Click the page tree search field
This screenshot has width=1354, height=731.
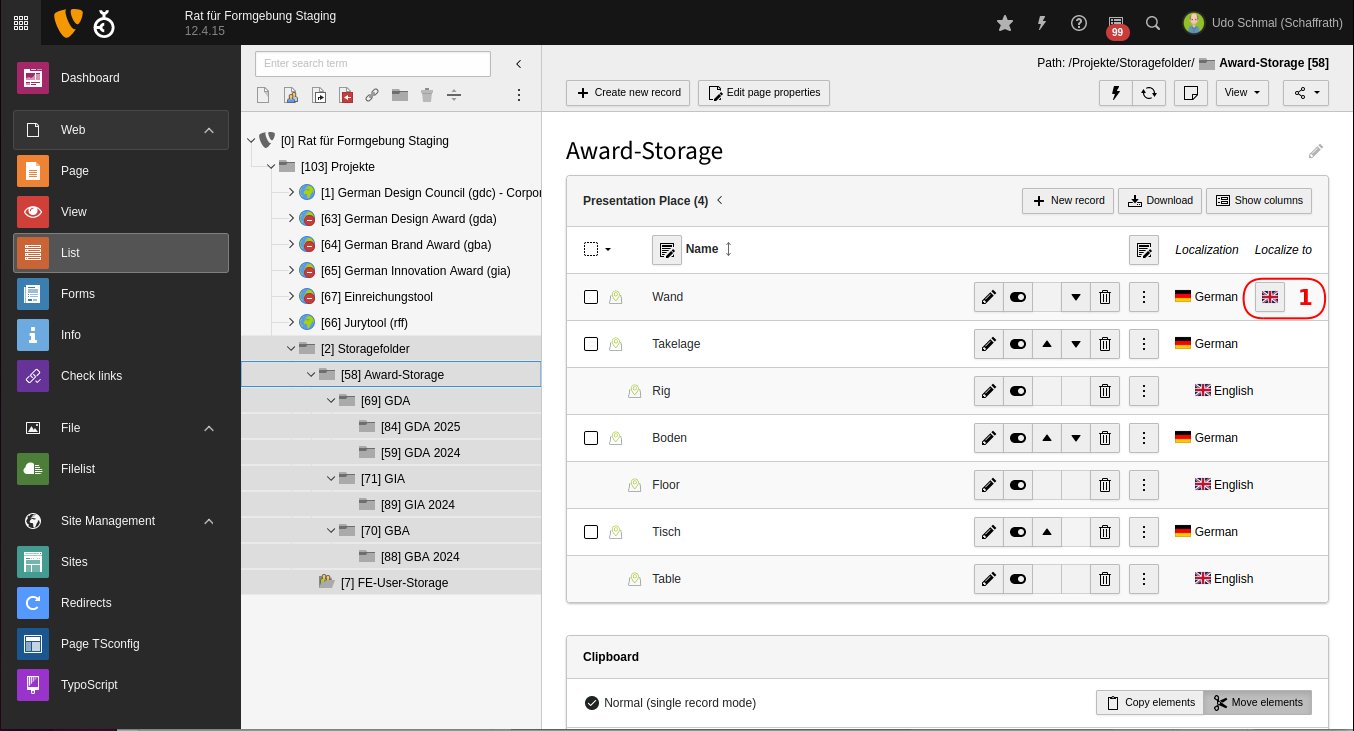point(372,64)
